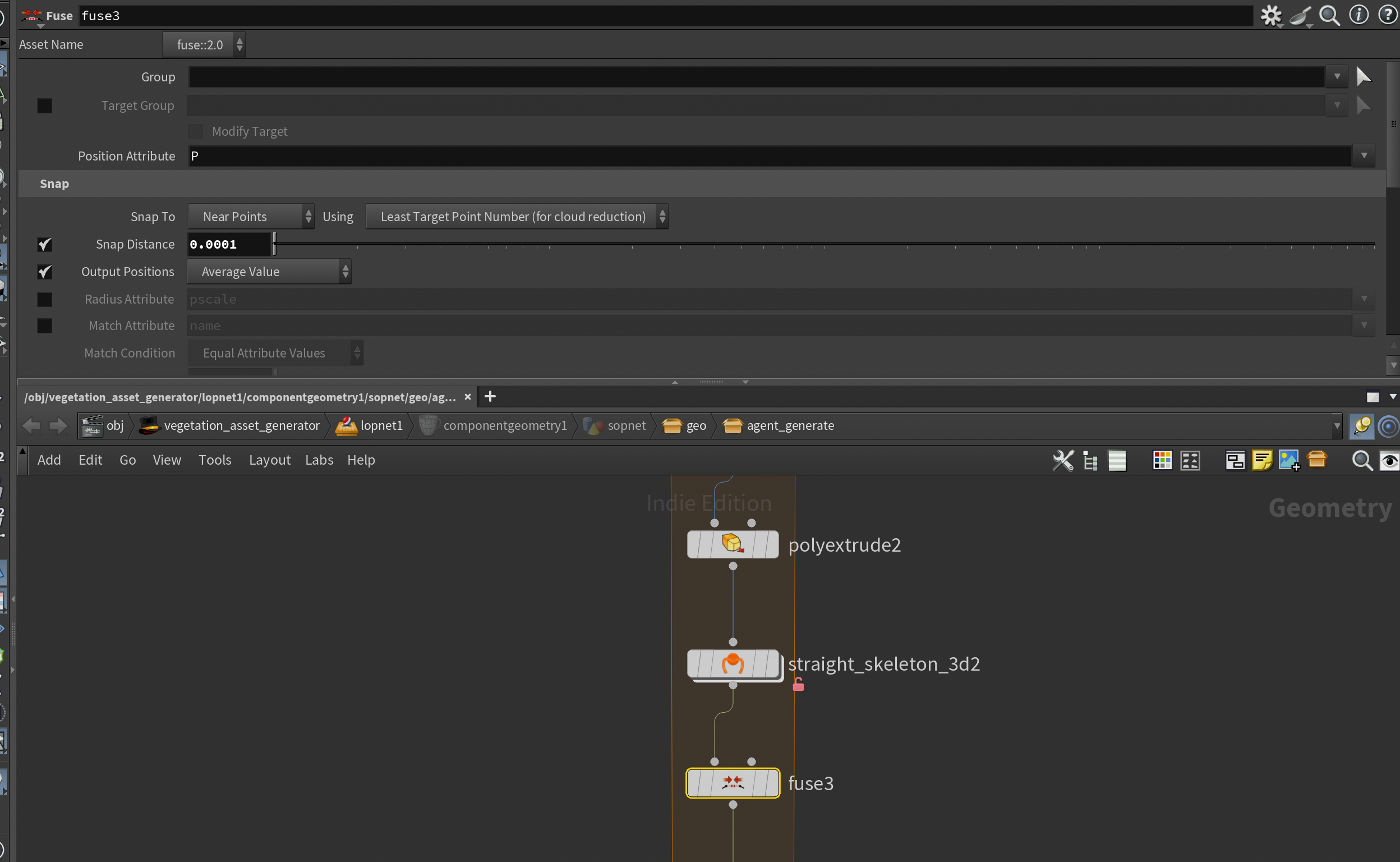
Task: Open the Layout menu
Action: pos(270,460)
